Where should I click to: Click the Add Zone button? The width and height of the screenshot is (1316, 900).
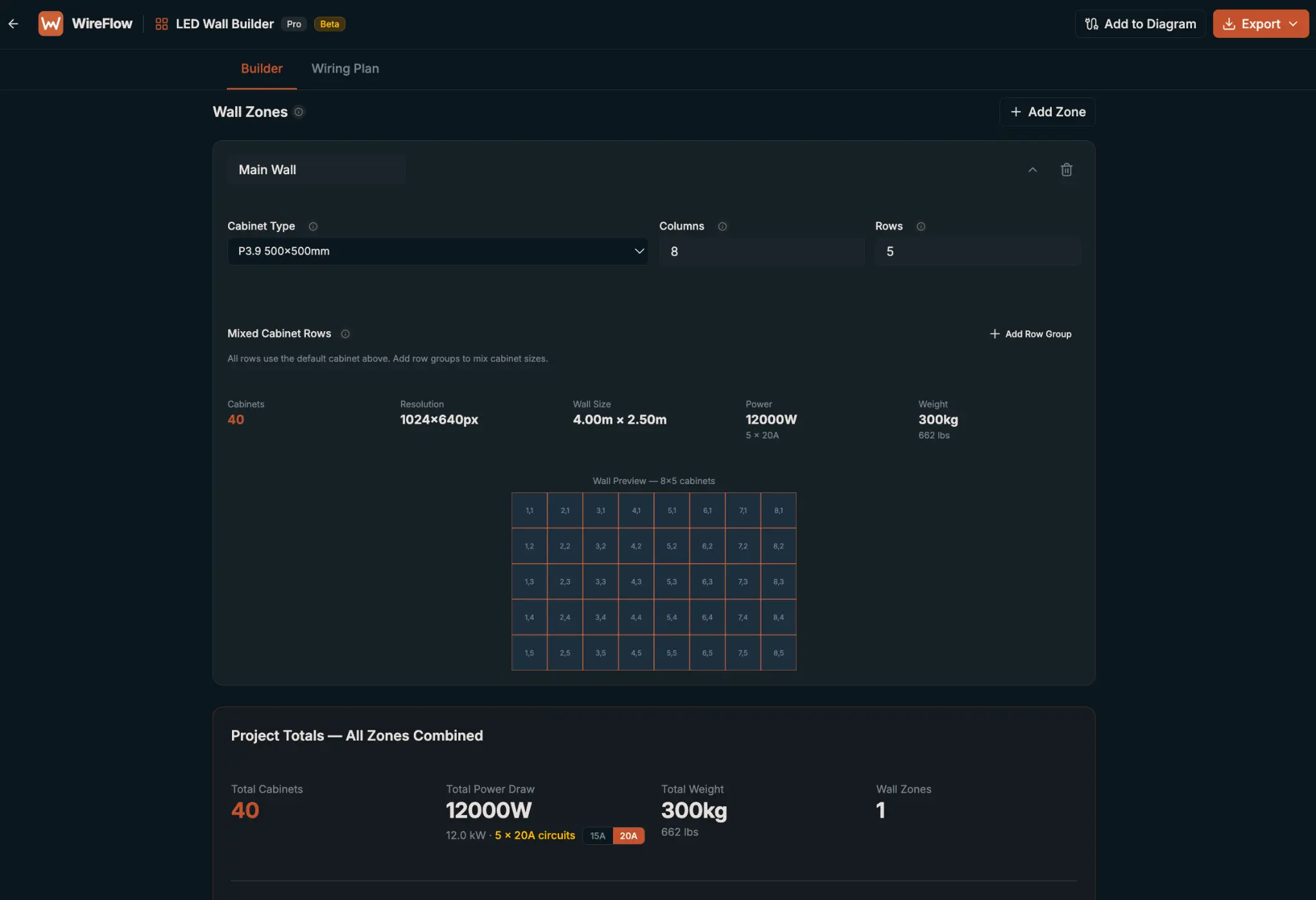pyautogui.click(x=1047, y=112)
